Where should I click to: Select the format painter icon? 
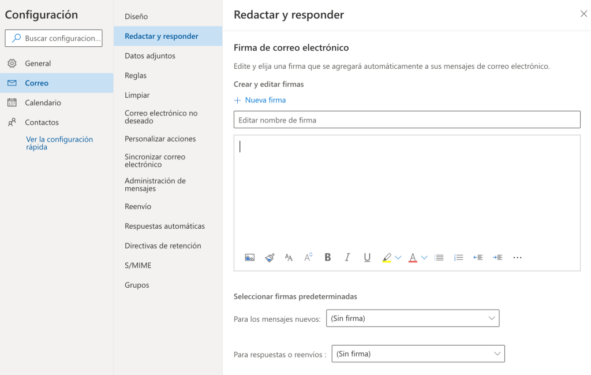pos(269,258)
